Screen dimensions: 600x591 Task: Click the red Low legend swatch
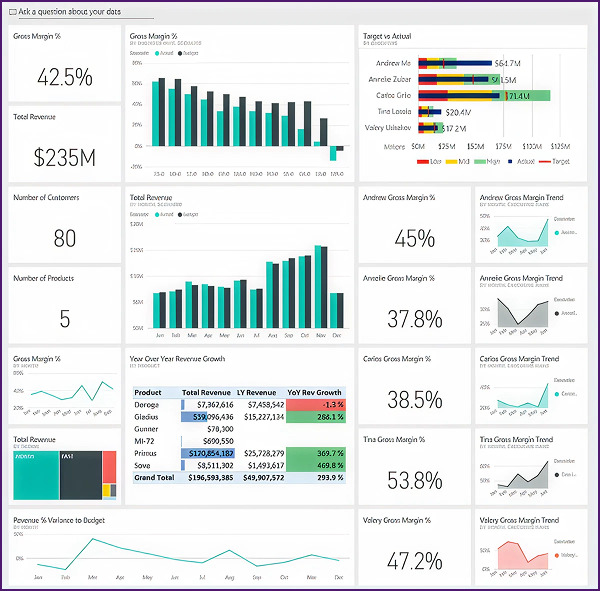coord(422,162)
